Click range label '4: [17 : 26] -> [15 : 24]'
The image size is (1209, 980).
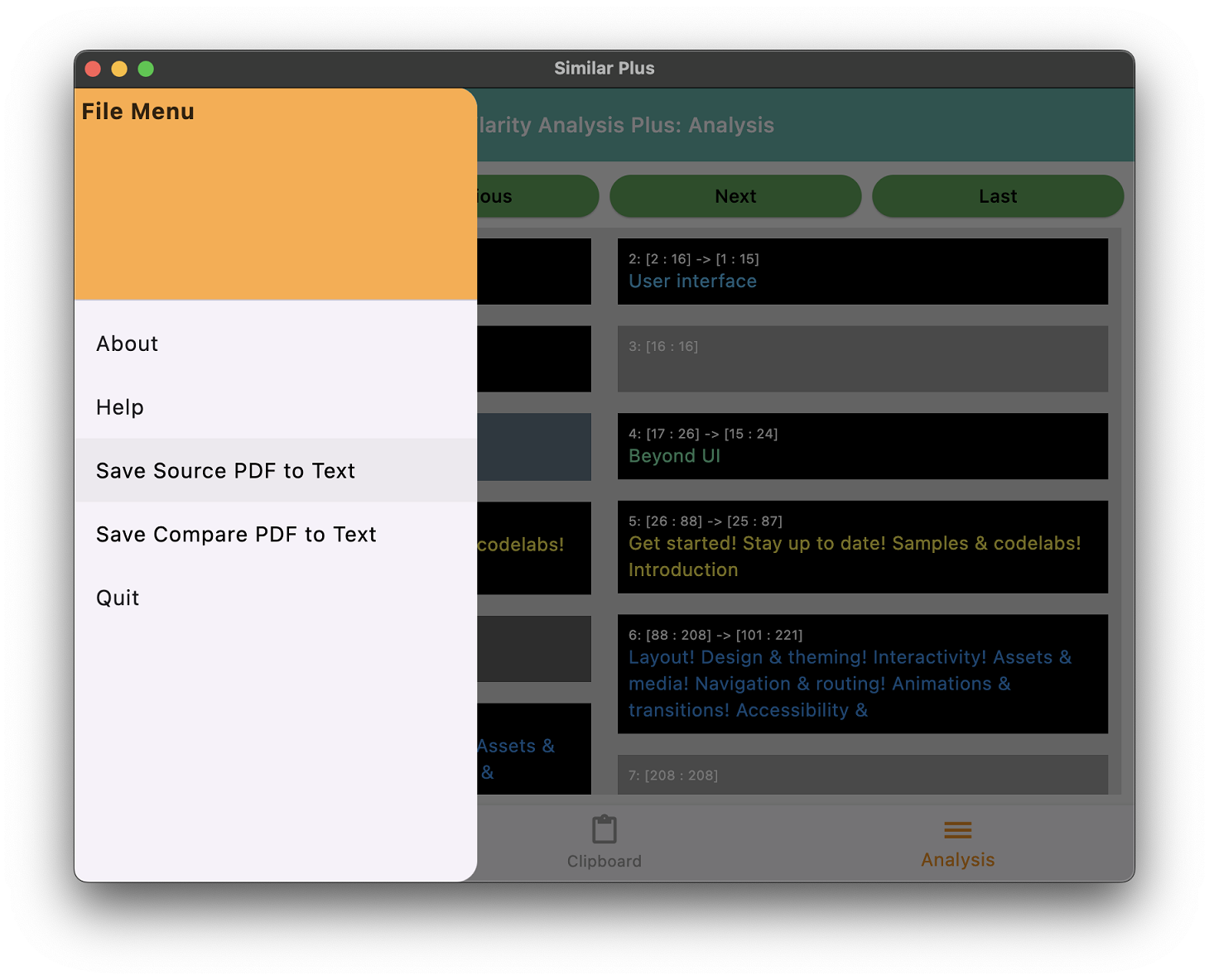(x=703, y=434)
